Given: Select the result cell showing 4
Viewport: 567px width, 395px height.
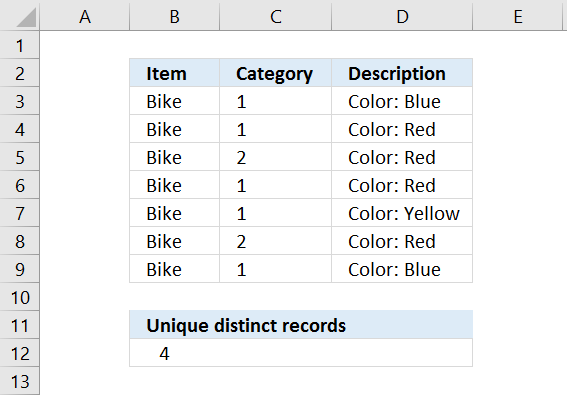Looking at the screenshot, I should (301, 353).
